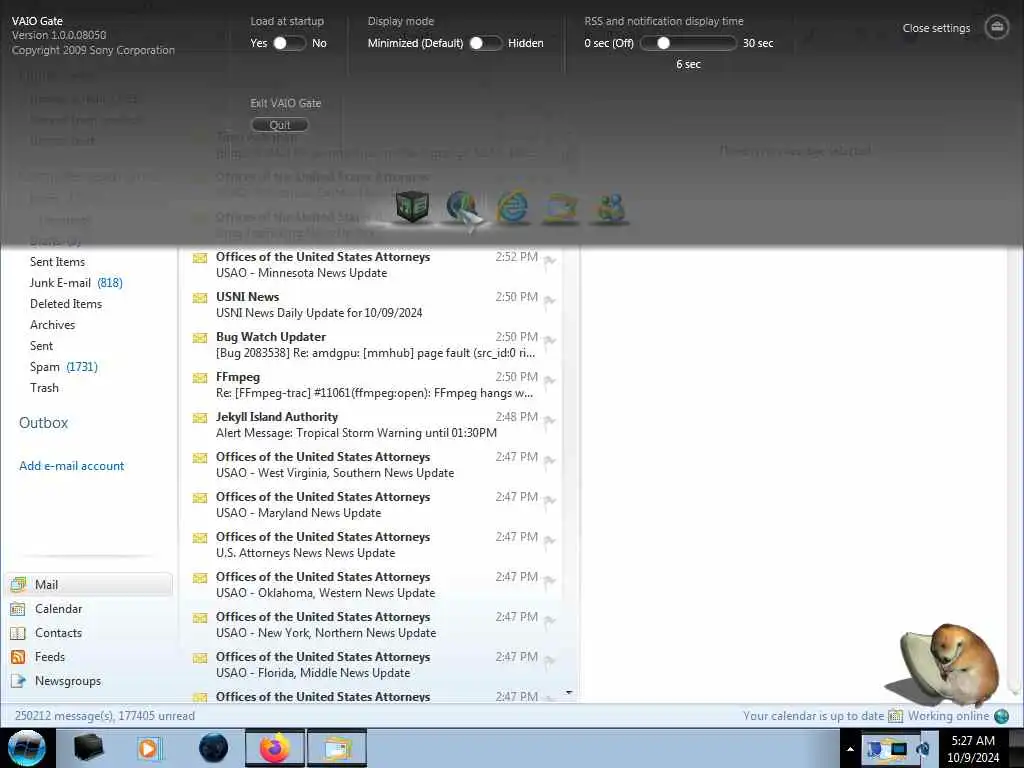Open Windows Live Mail from the VAIO Gate dock

click(561, 208)
